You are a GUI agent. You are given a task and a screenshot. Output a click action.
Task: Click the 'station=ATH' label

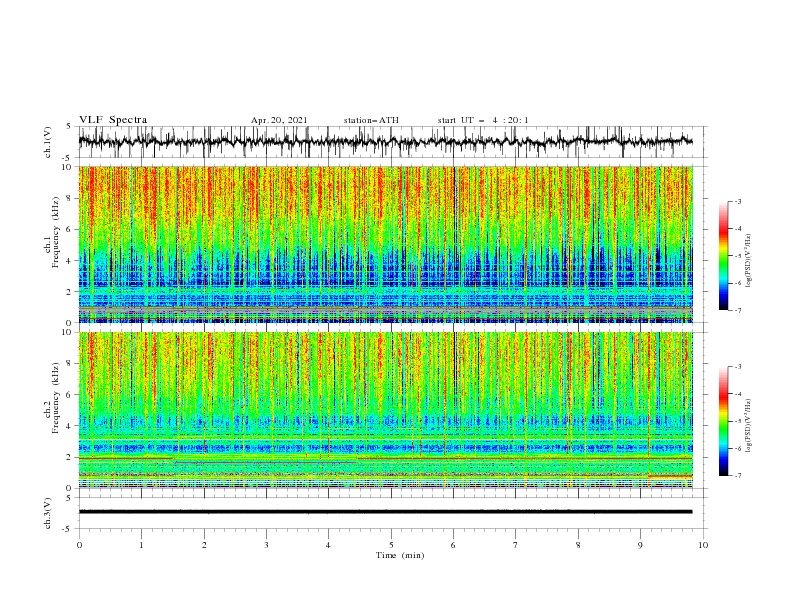[x=371, y=120]
